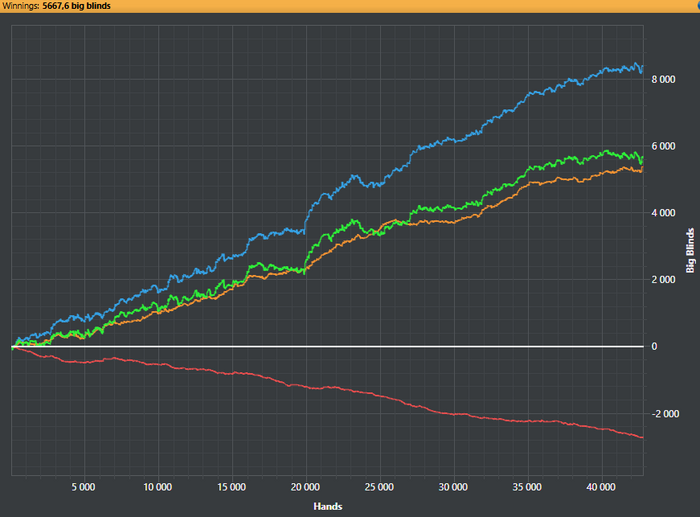Click the 40 000 label on the Hands axis
Screen dimensions: 700x517
[601, 487]
